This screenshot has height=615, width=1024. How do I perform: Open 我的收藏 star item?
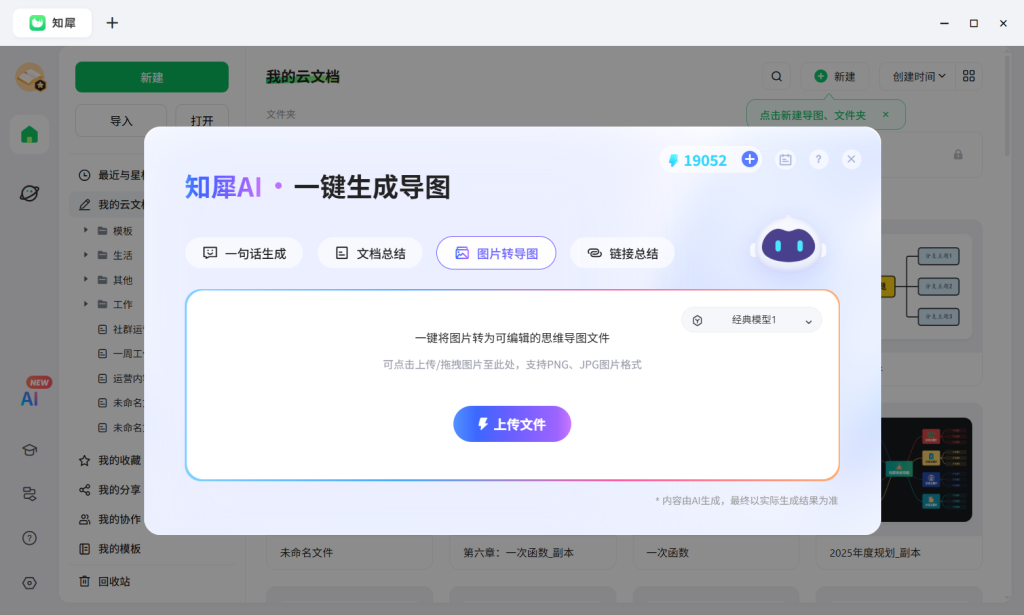110,460
